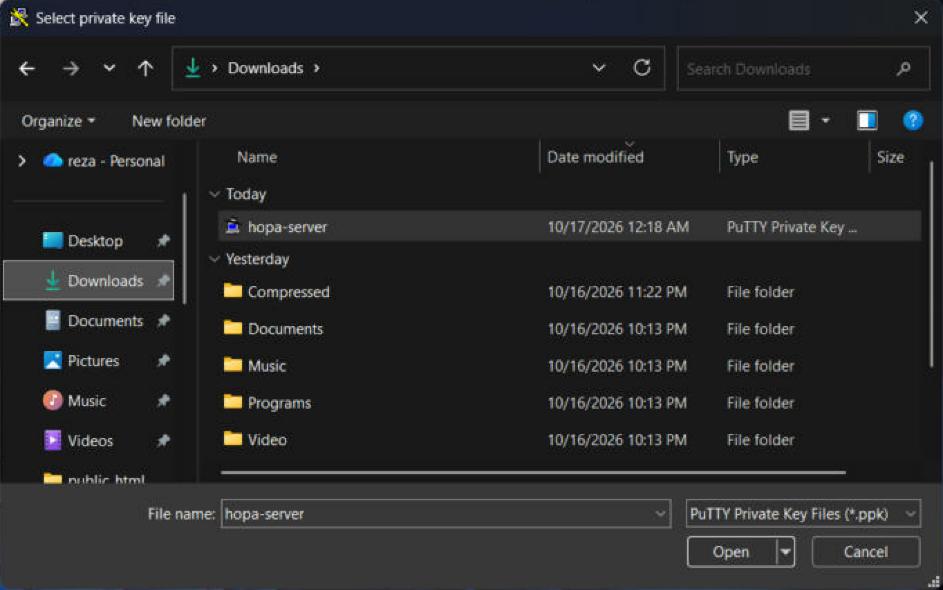
Task: Refresh the Downloads folder view
Action: coord(642,68)
